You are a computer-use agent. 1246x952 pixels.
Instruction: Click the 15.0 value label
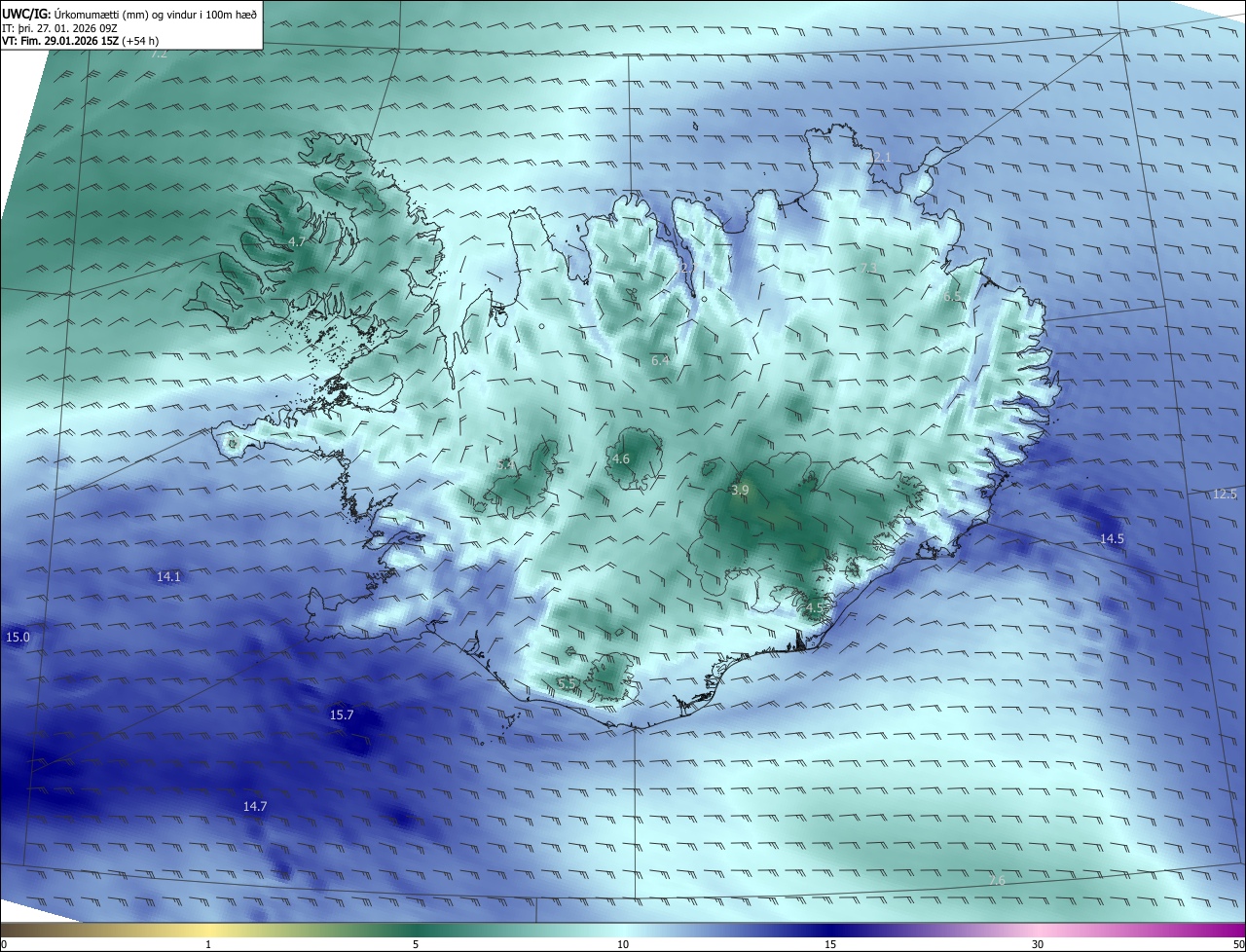click(x=18, y=637)
